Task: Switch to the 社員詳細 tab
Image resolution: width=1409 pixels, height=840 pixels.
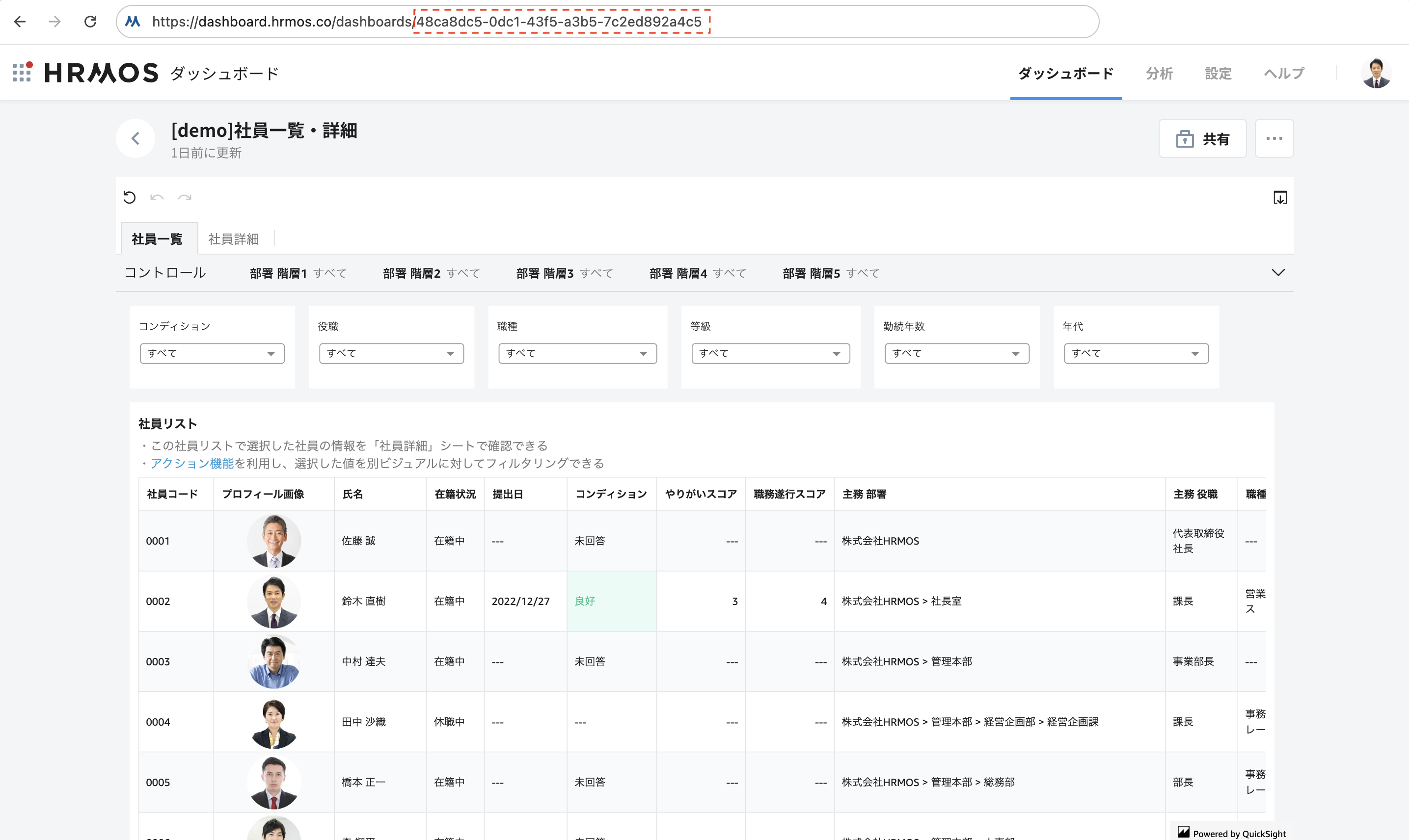Action: (233, 238)
